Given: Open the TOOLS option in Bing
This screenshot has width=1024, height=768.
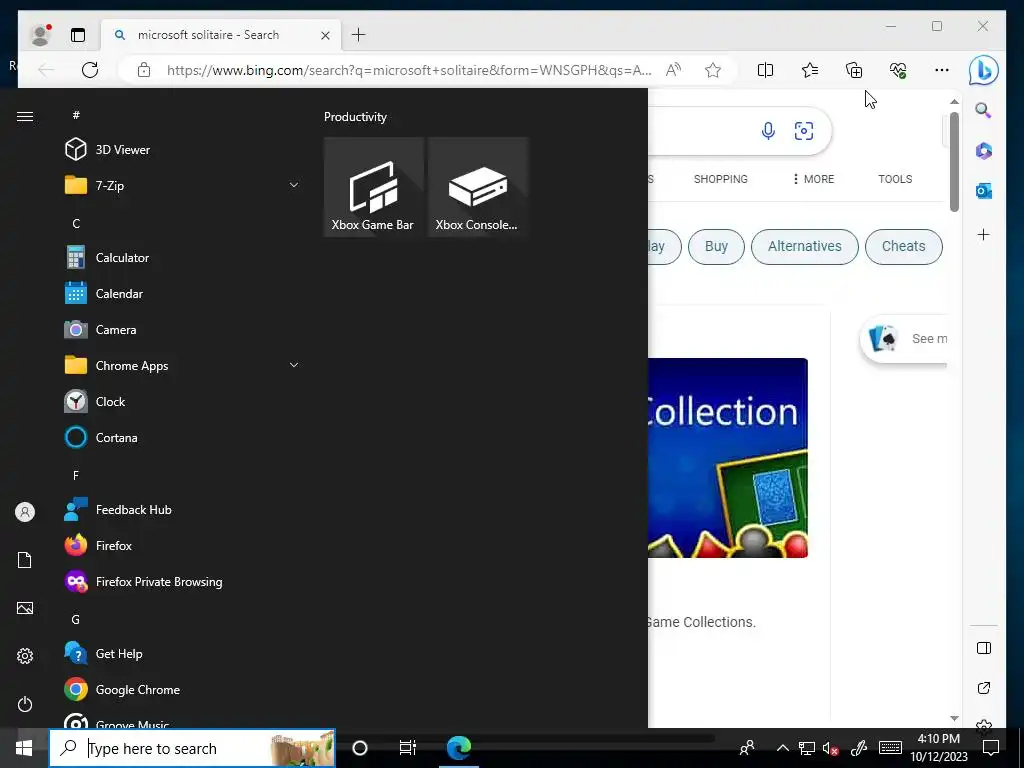Looking at the screenshot, I should 895,179.
